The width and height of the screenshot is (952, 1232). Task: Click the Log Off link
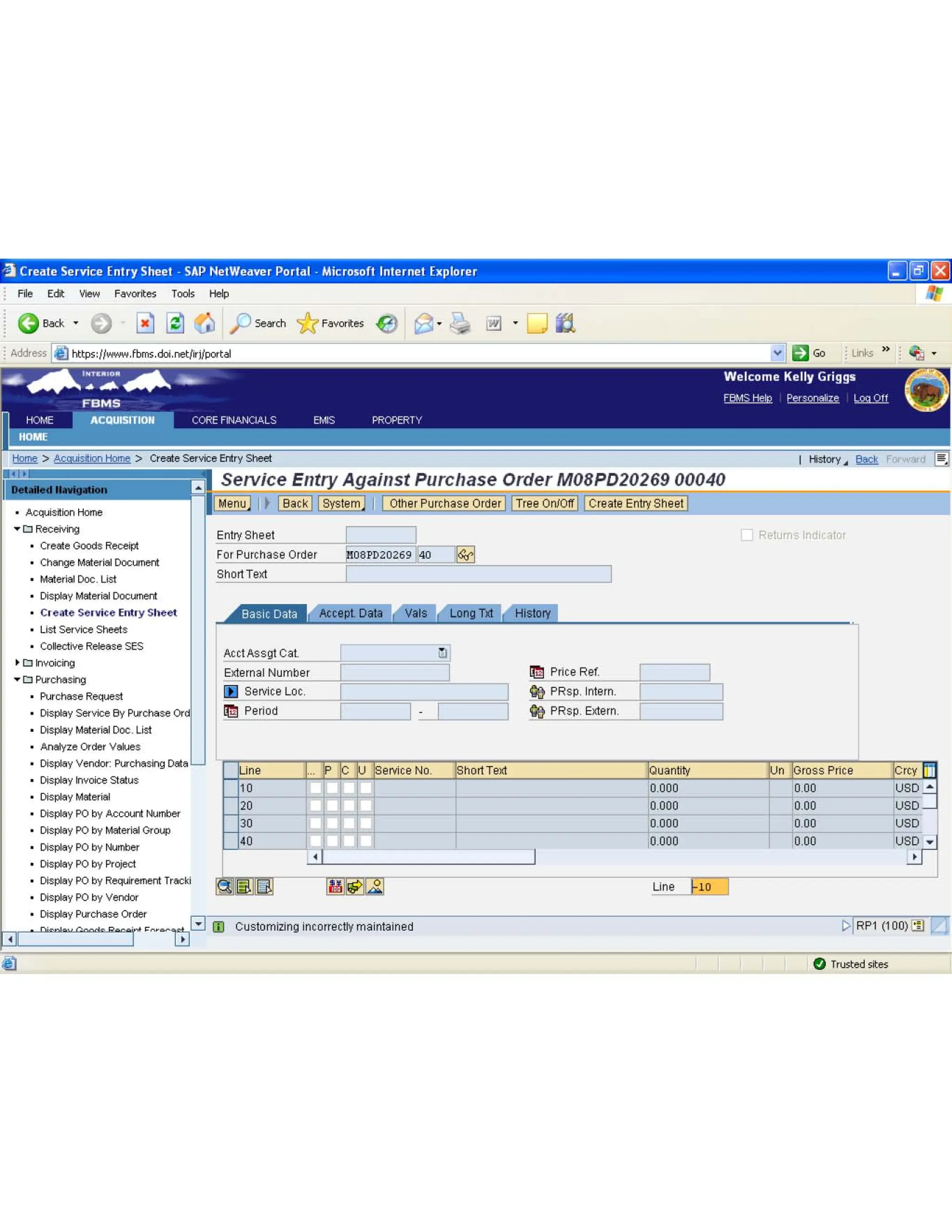click(870, 398)
